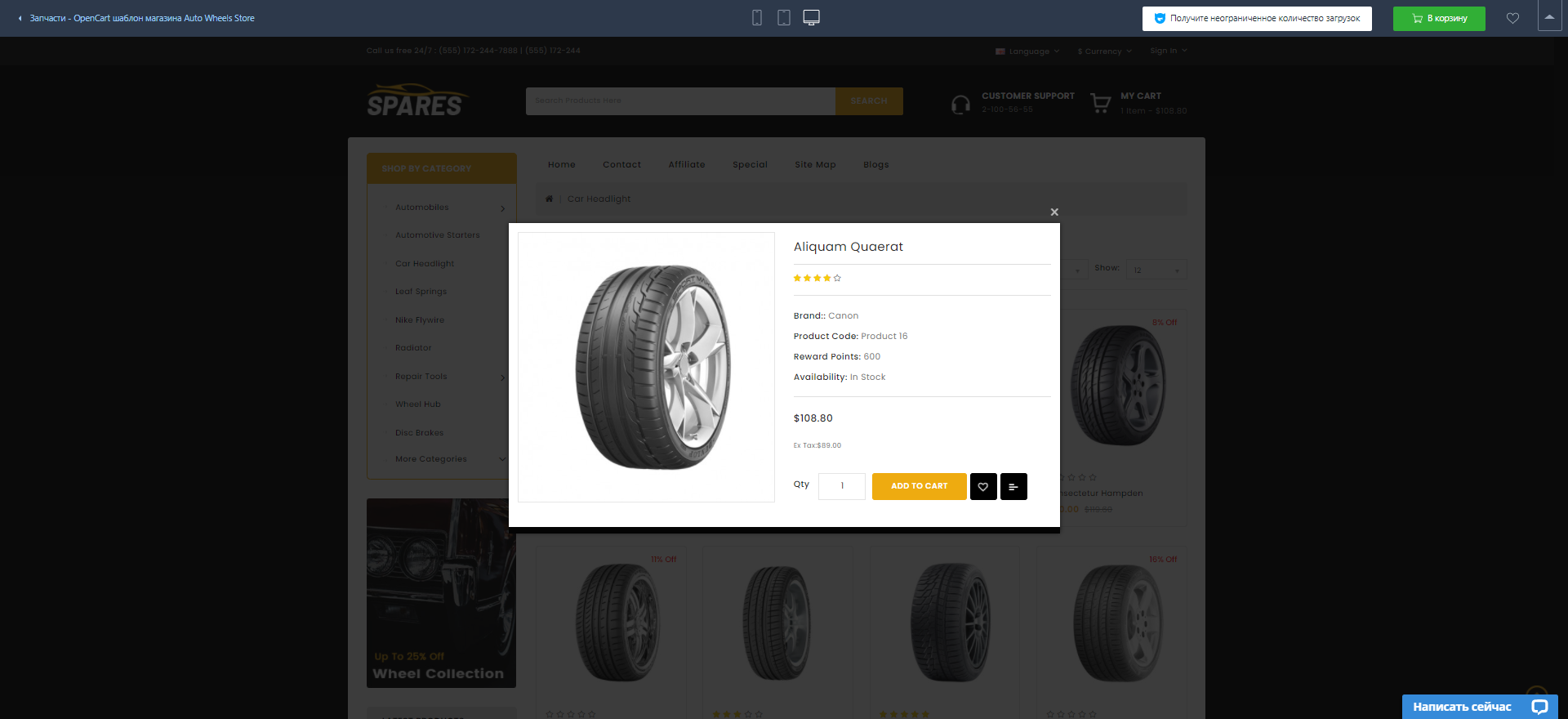This screenshot has height=719, width=1568.
Task: Click the quantity input field
Action: 842,486
